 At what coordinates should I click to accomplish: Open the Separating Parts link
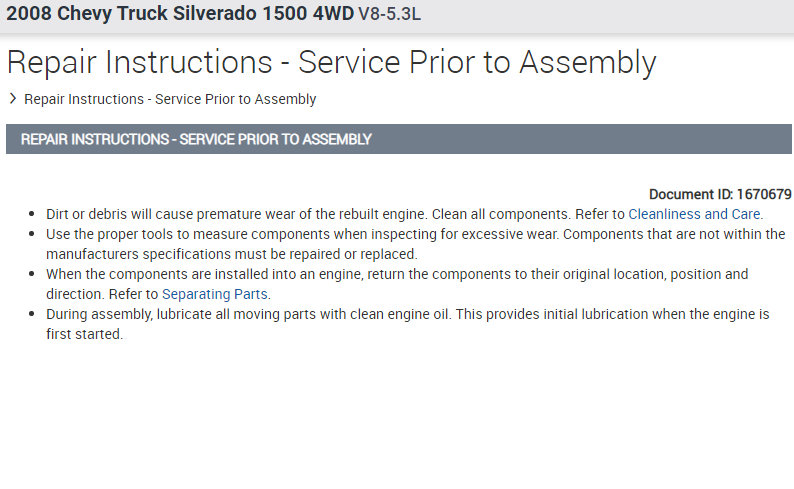click(x=215, y=294)
